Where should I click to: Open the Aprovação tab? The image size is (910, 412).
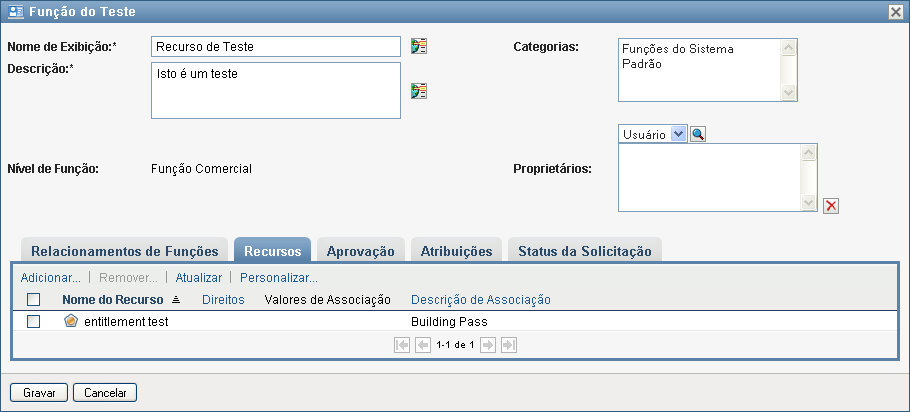tap(361, 251)
